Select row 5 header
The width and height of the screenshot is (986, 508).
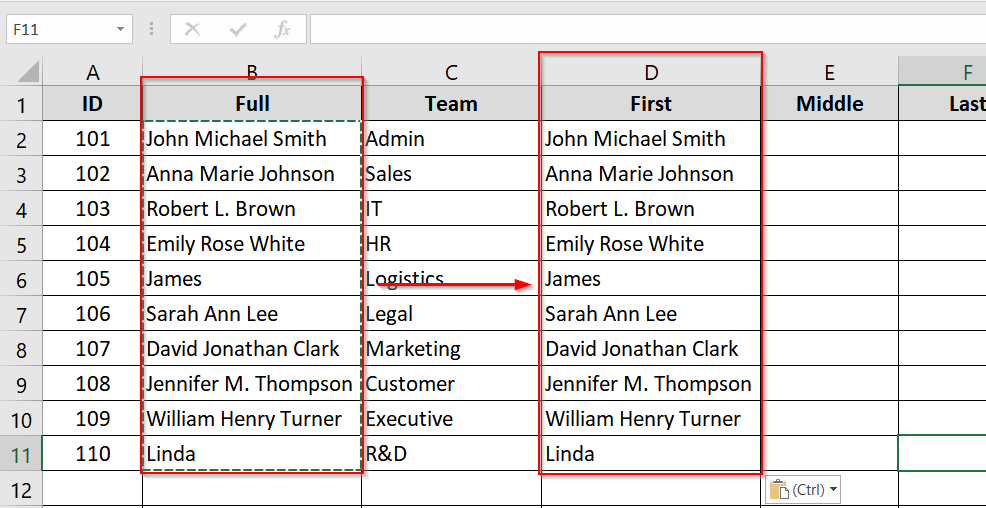click(21, 244)
